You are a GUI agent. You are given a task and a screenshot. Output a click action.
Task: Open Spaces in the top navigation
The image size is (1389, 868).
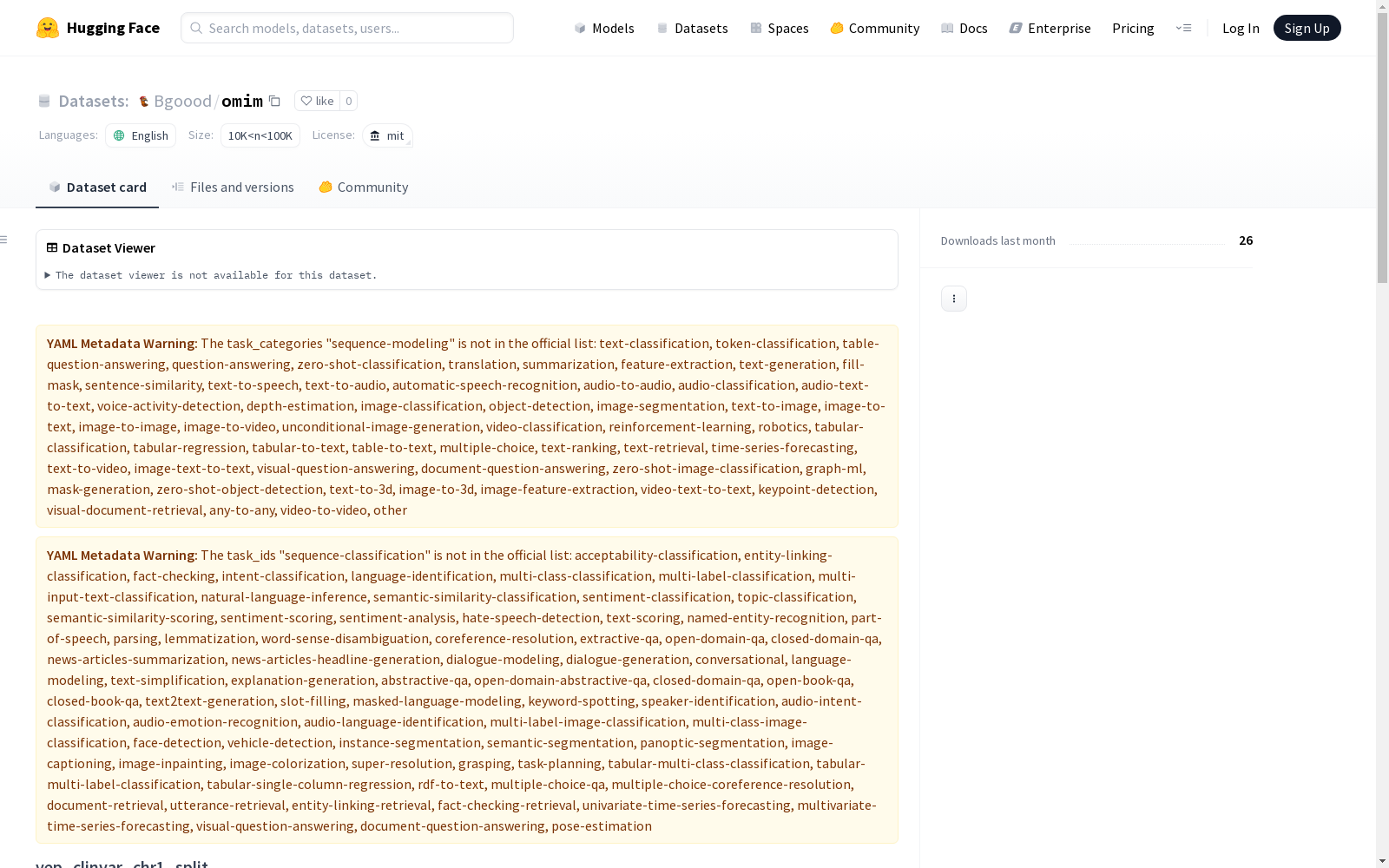click(x=779, y=28)
